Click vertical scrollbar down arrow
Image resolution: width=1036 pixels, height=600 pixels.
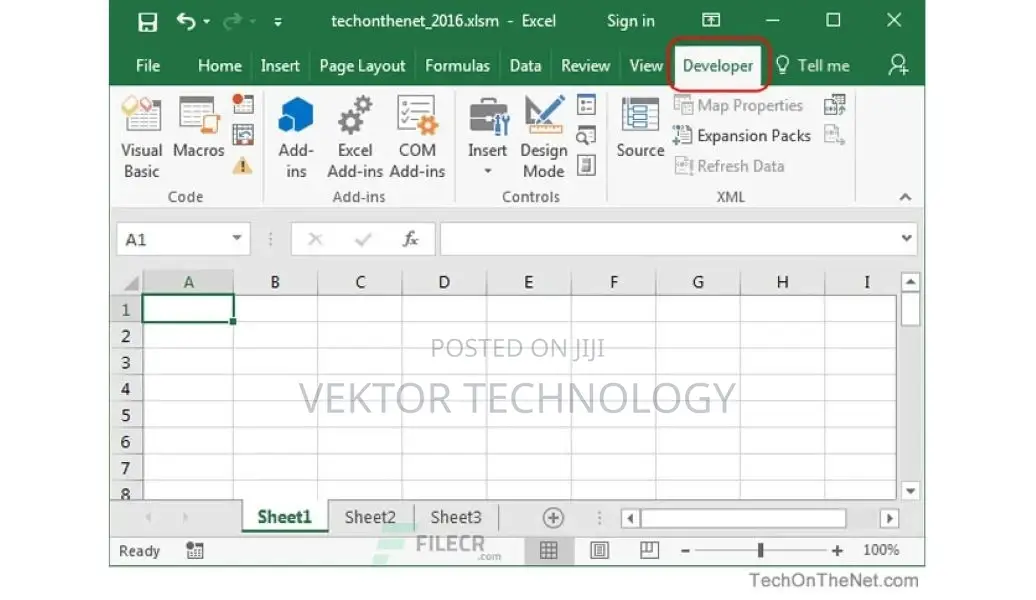910,491
